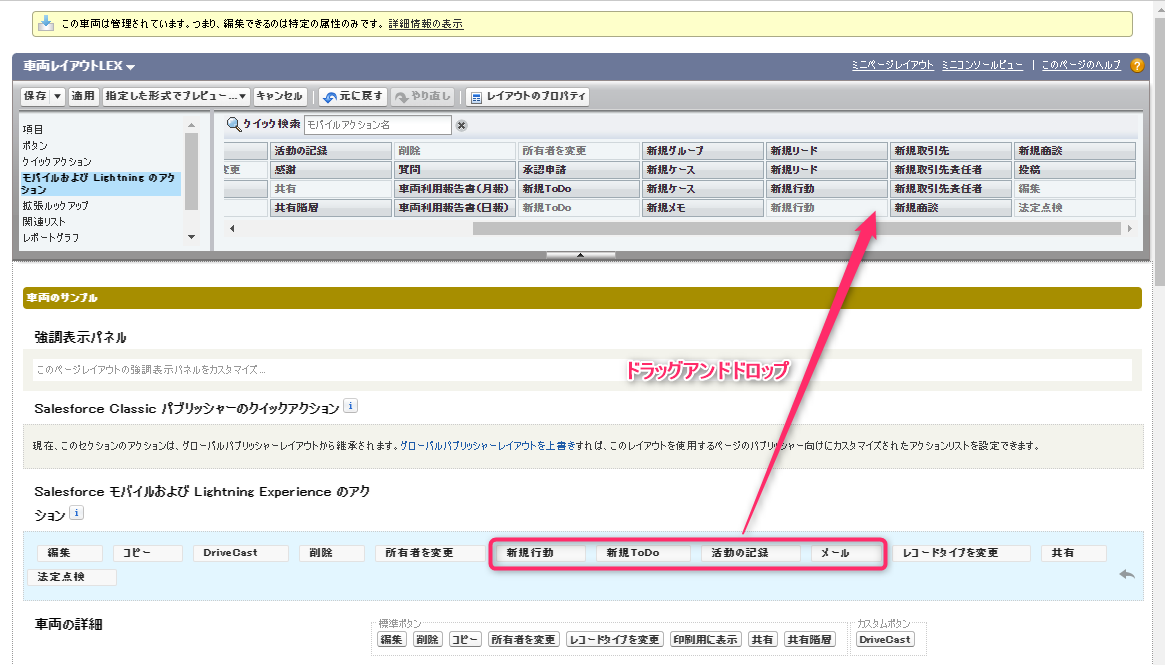Viewport: 1165px width, 665px height.
Task: Click the 元に戻す undo button
Action: pos(353,97)
